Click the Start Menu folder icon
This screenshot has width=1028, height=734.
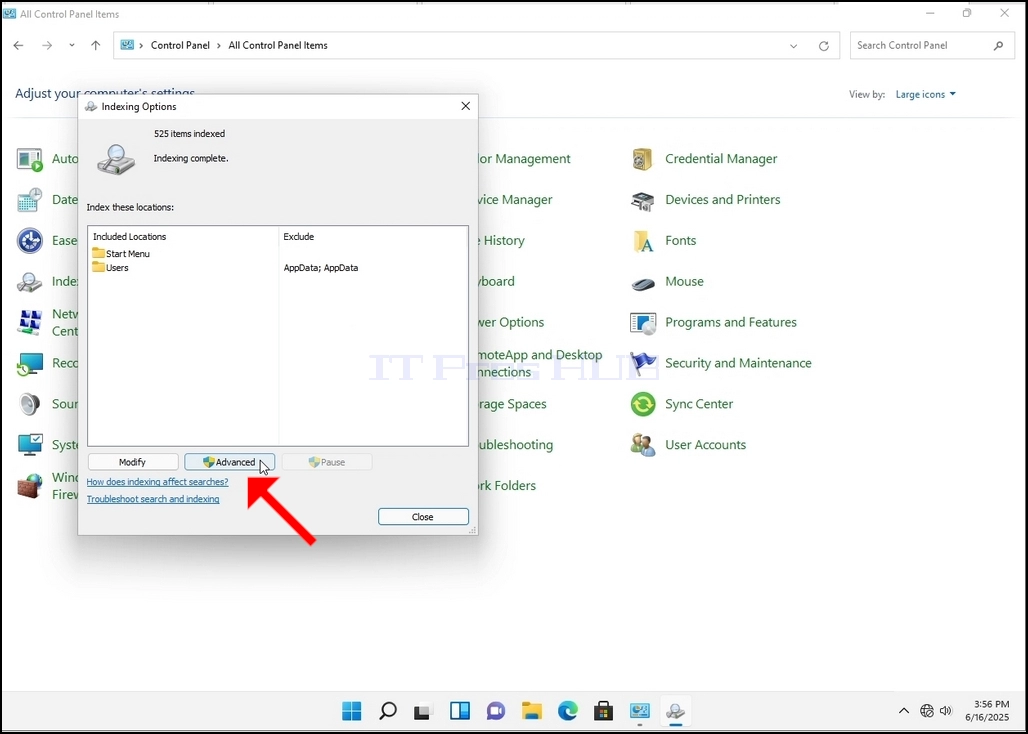click(x=98, y=253)
